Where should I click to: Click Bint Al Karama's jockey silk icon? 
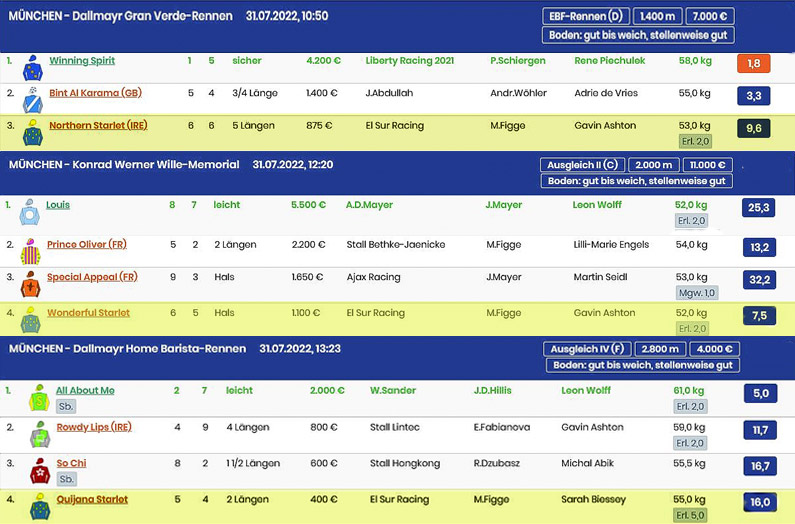pos(33,100)
